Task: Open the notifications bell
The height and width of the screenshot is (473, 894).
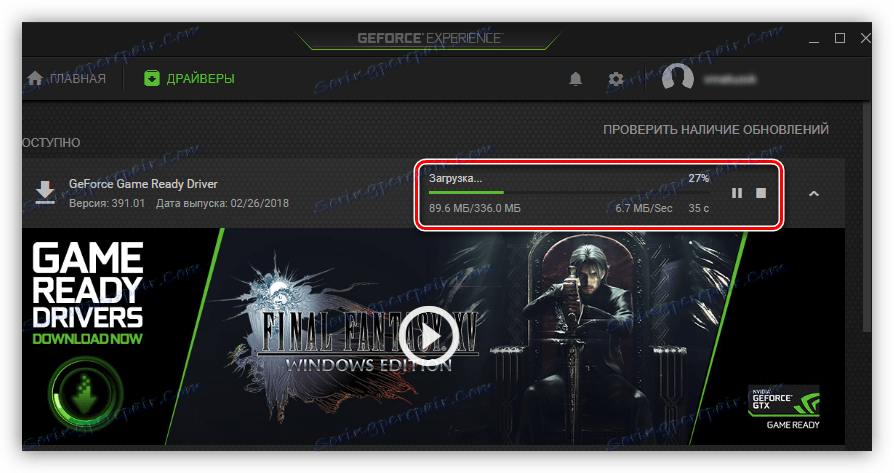Action: tap(576, 79)
